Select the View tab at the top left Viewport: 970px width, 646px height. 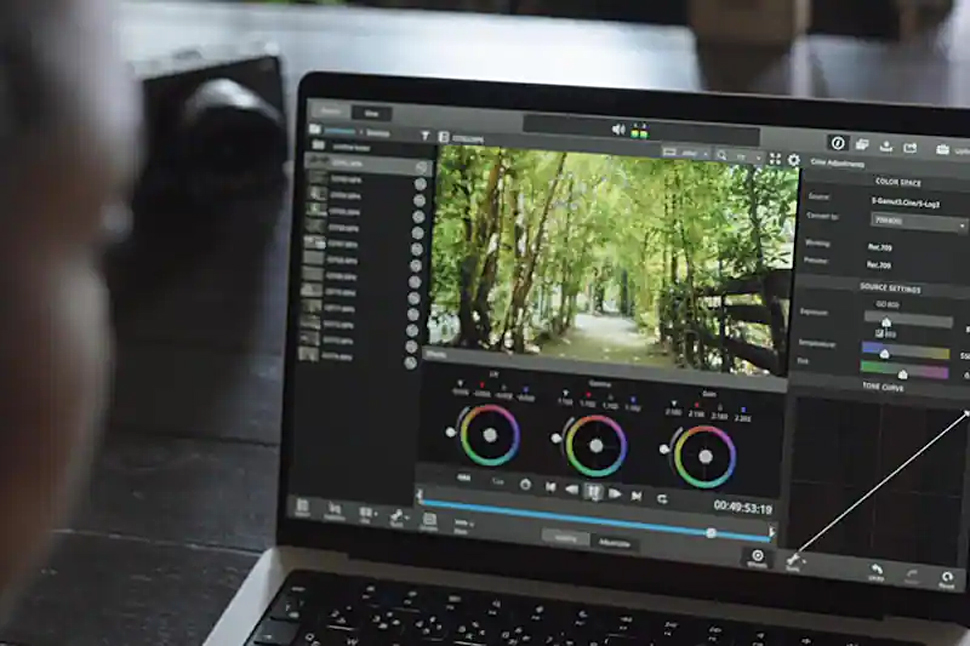(371, 113)
